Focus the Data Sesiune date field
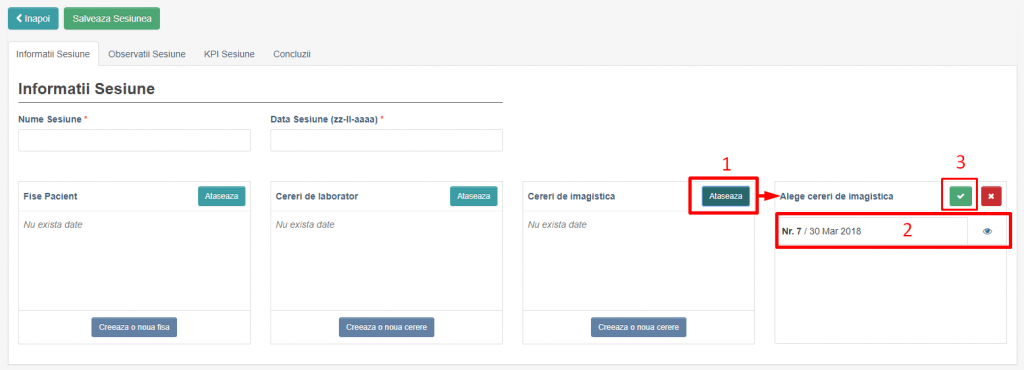Screen dimensions: 1024x370 pos(387,140)
